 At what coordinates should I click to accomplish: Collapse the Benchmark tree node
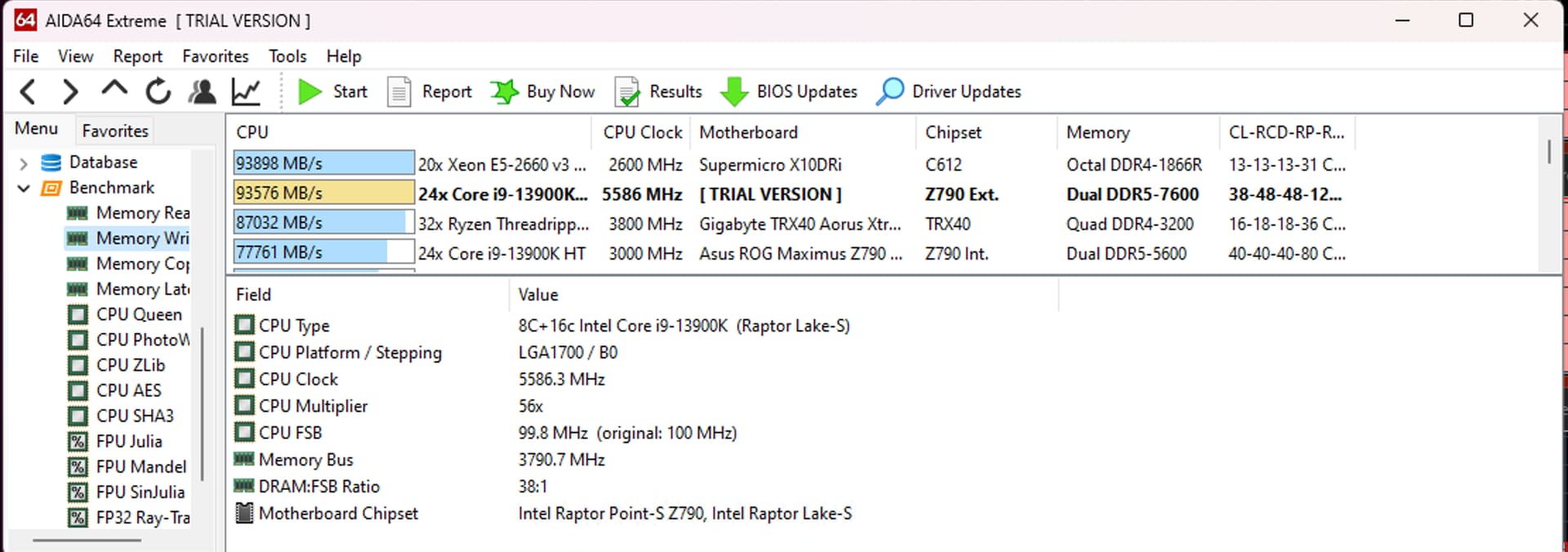(x=24, y=189)
